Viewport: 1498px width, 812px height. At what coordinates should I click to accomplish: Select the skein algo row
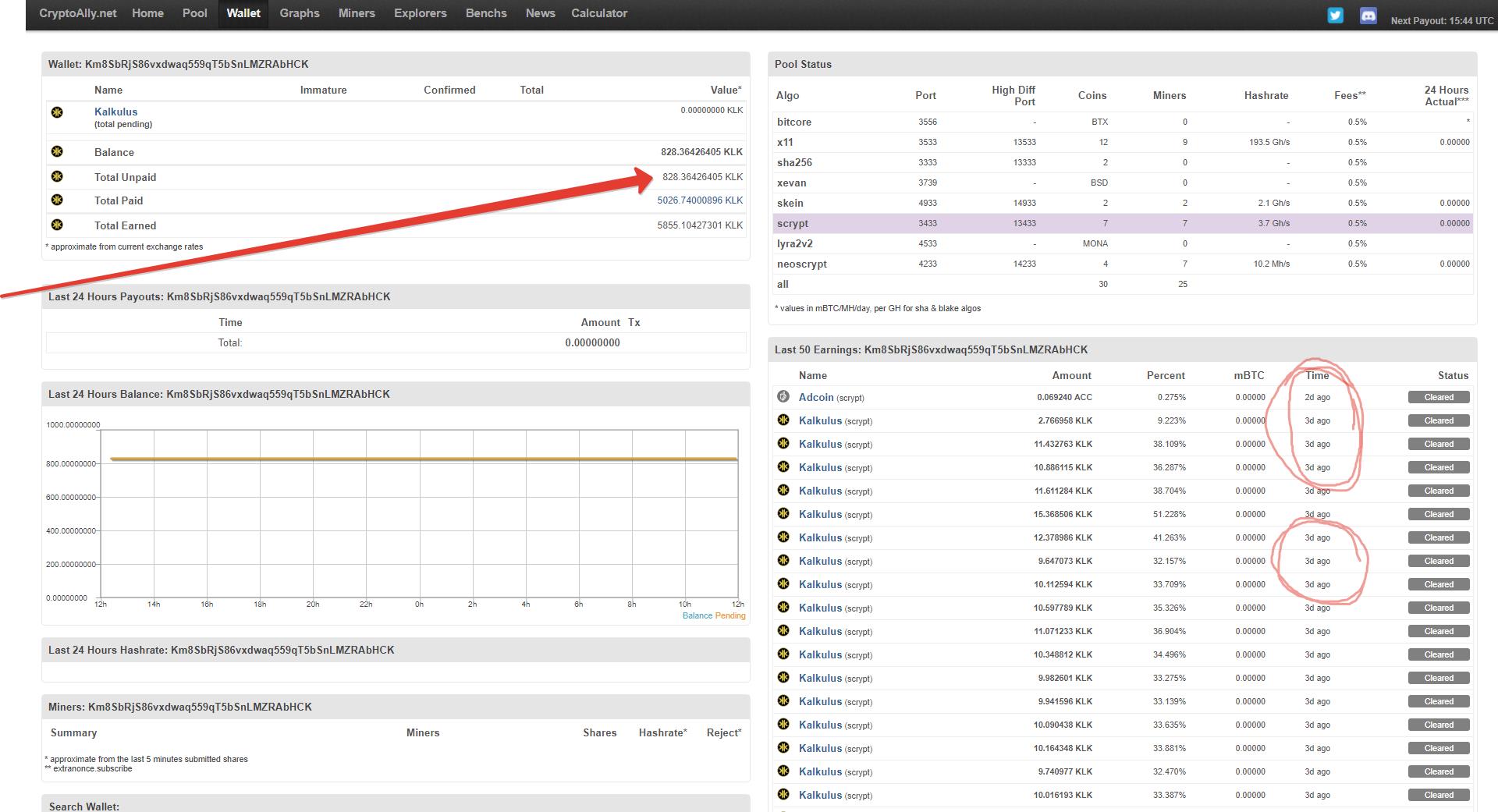[1122, 203]
